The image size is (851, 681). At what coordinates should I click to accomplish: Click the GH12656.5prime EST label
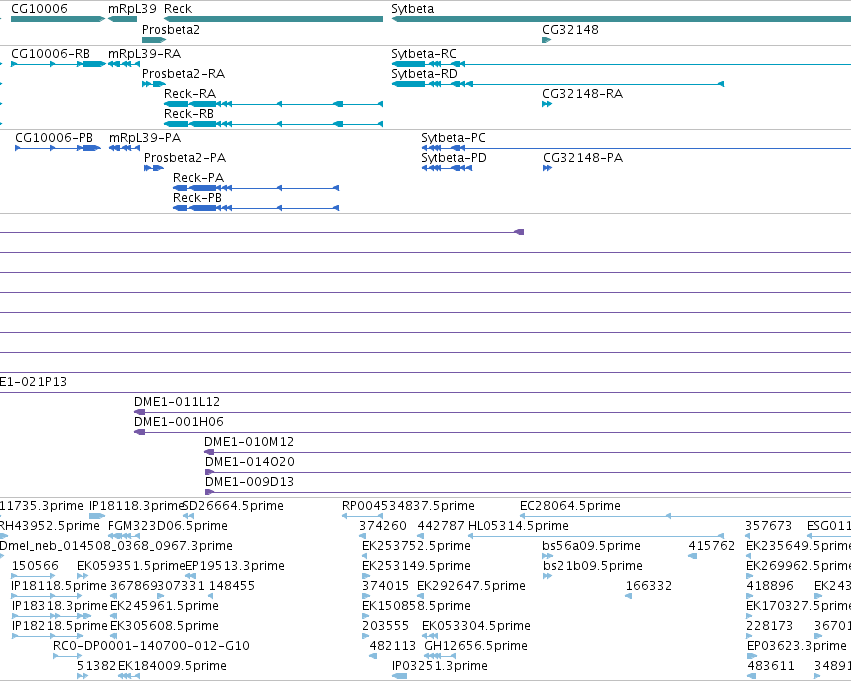[476, 646]
